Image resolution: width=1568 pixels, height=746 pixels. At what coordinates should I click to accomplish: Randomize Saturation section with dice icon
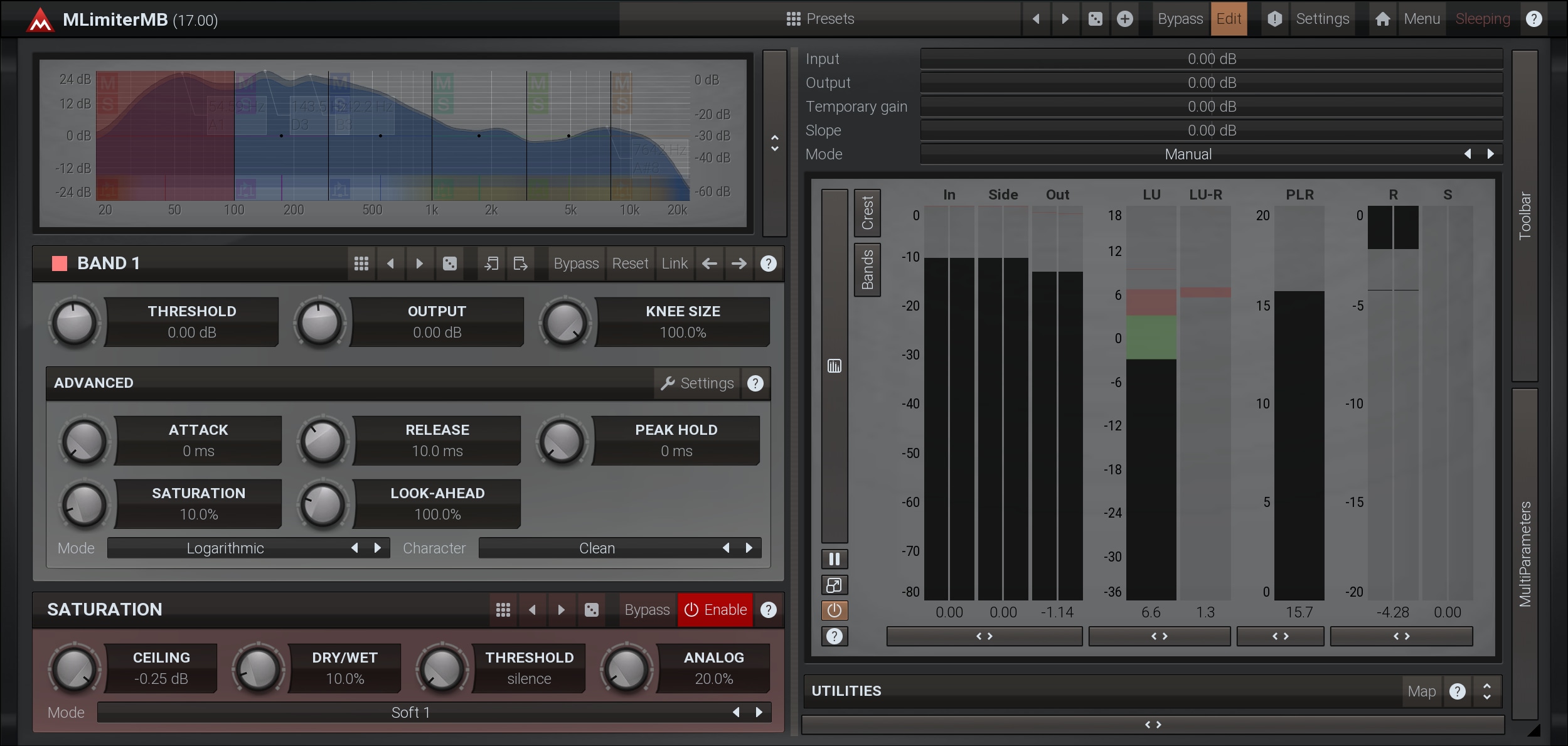tap(591, 610)
